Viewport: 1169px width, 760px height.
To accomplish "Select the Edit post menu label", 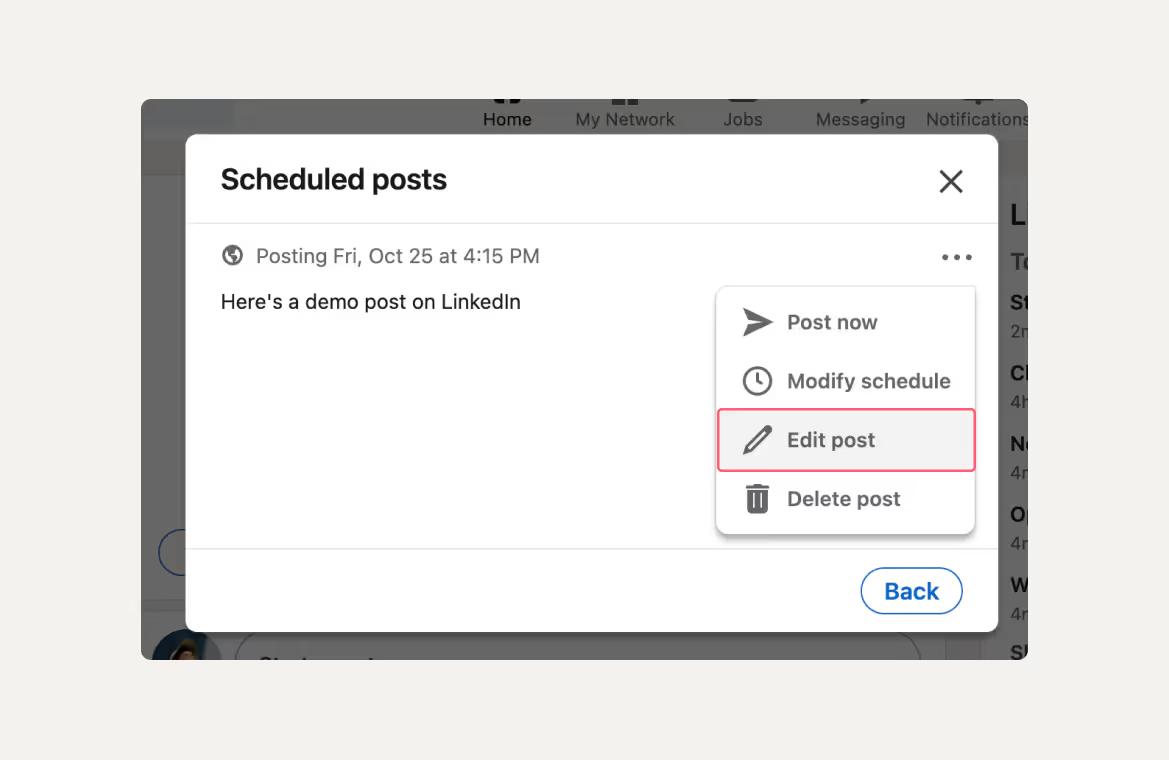I will click(x=831, y=440).
